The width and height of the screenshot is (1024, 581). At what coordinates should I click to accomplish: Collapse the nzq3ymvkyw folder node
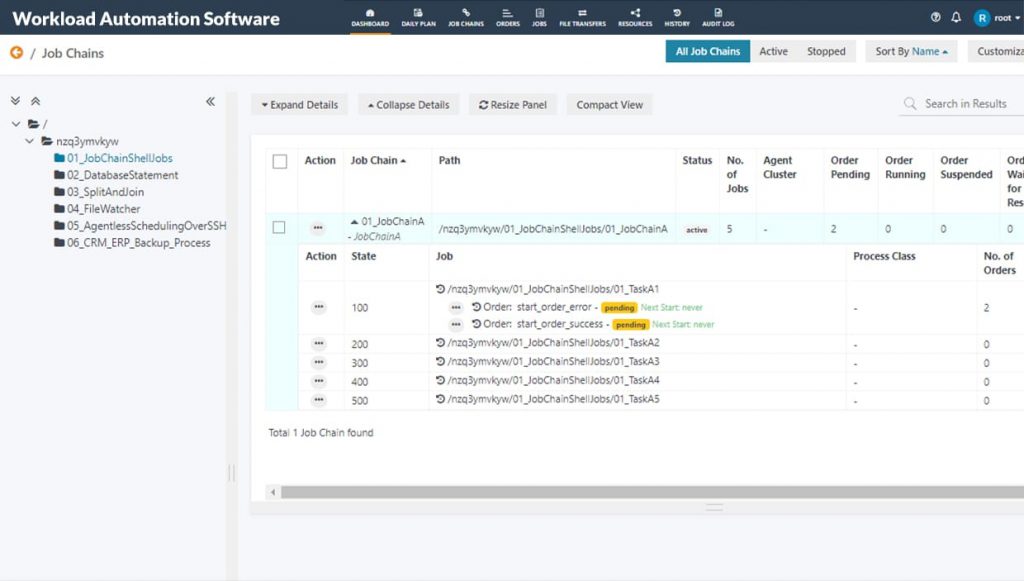coord(30,141)
